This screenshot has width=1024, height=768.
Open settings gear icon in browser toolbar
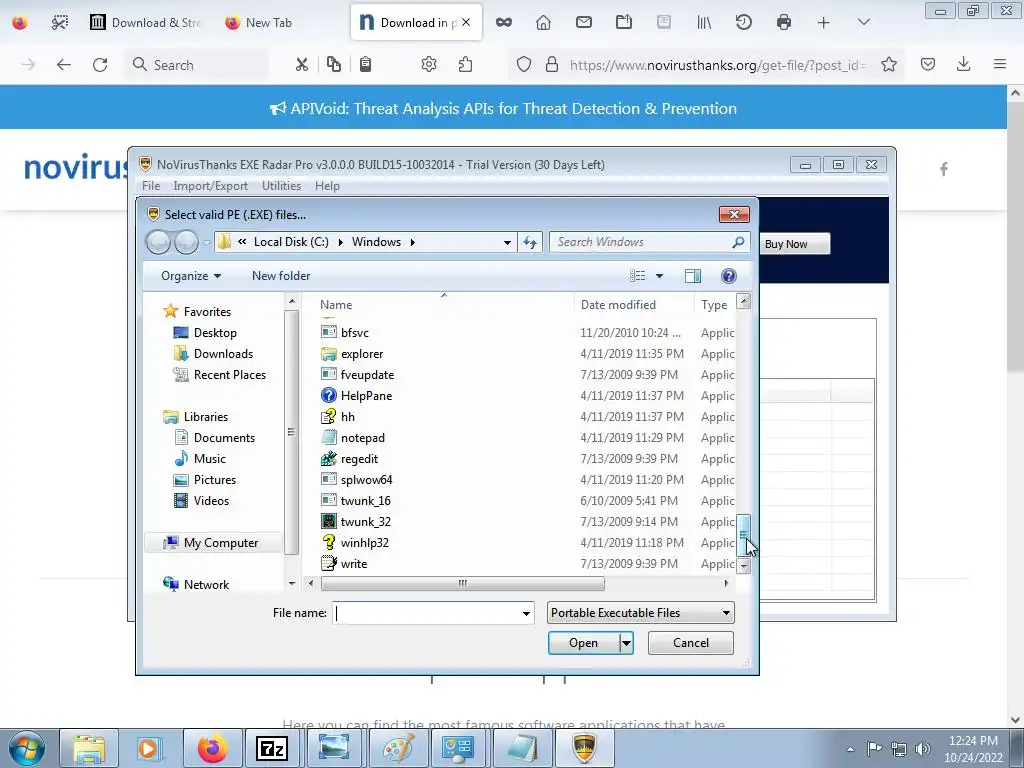coord(428,65)
